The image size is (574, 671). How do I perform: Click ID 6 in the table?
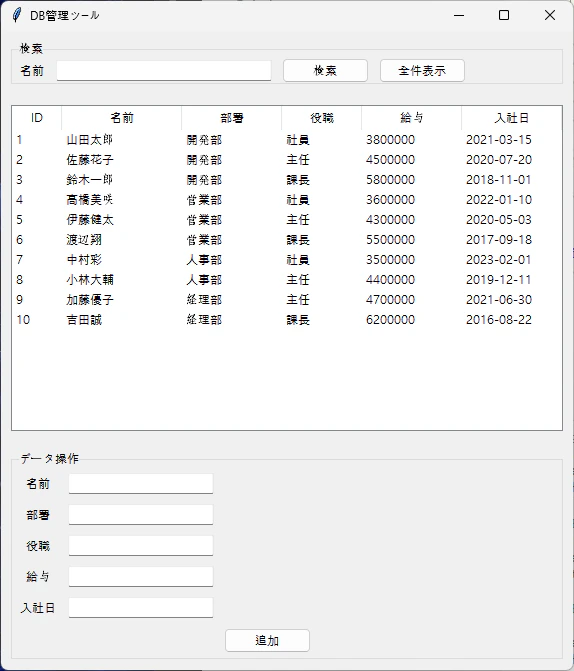click(20, 240)
